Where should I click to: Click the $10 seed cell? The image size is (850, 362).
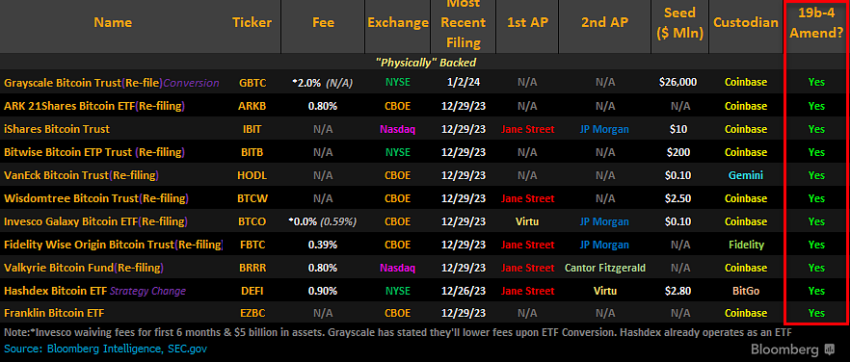[x=679, y=129]
